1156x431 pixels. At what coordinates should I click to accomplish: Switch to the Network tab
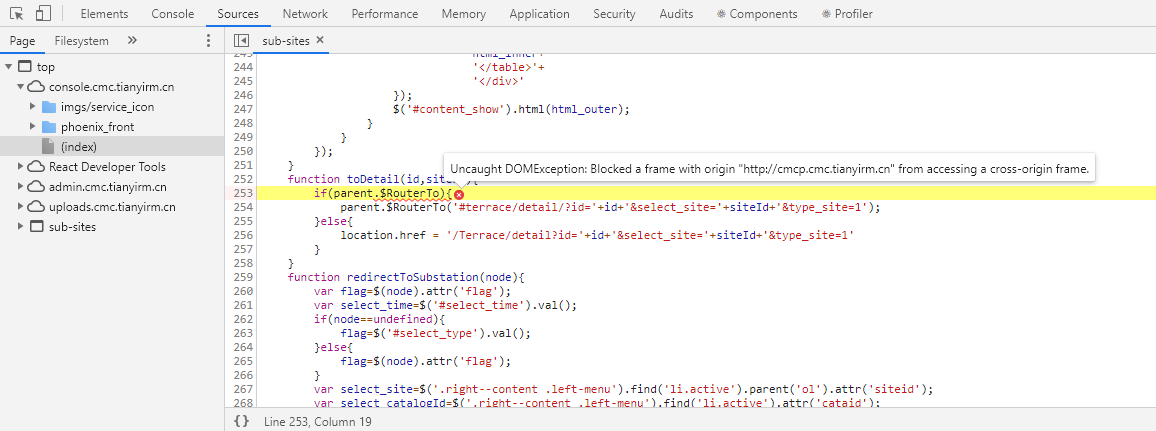tap(304, 14)
